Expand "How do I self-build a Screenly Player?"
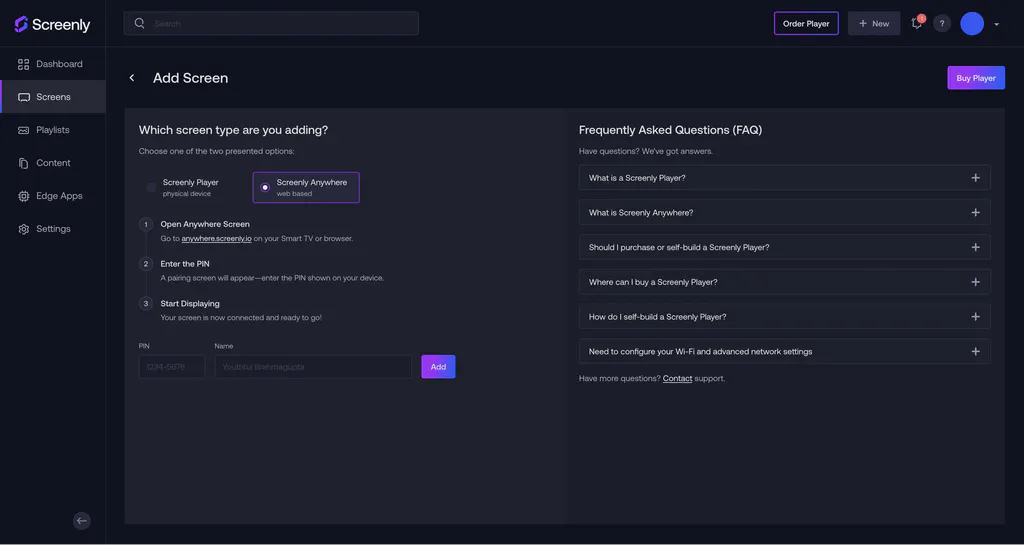The height and width of the screenshot is (545, 1024). (784, 317)
